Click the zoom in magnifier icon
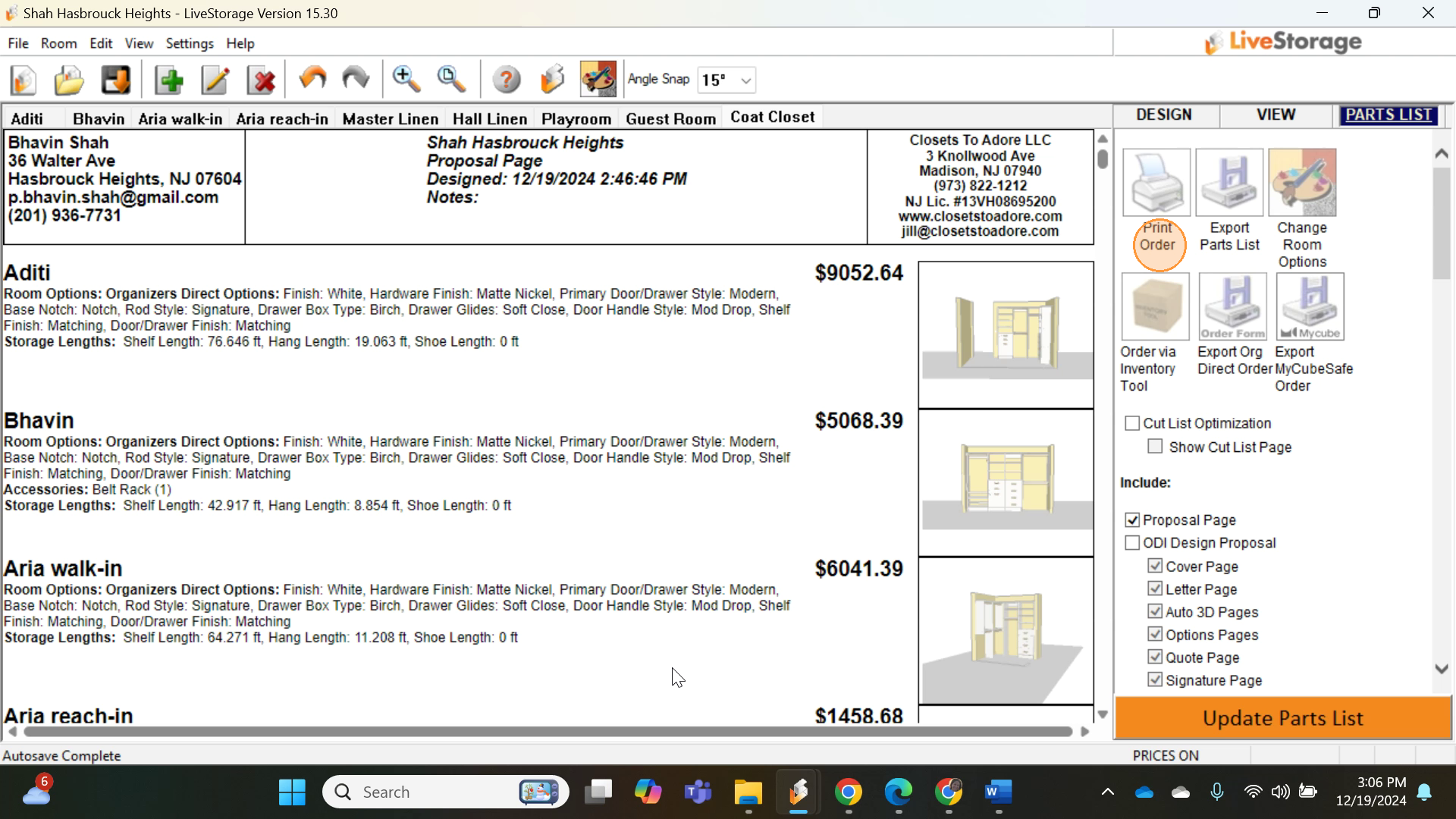This screenshot has width=1456, height=819. (x=406, y=79)
